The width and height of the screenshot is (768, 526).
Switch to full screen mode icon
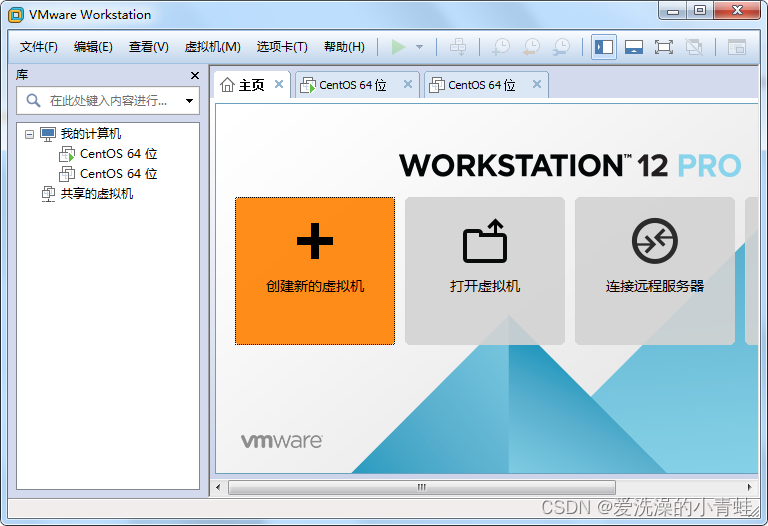click(x=664, y=47)
